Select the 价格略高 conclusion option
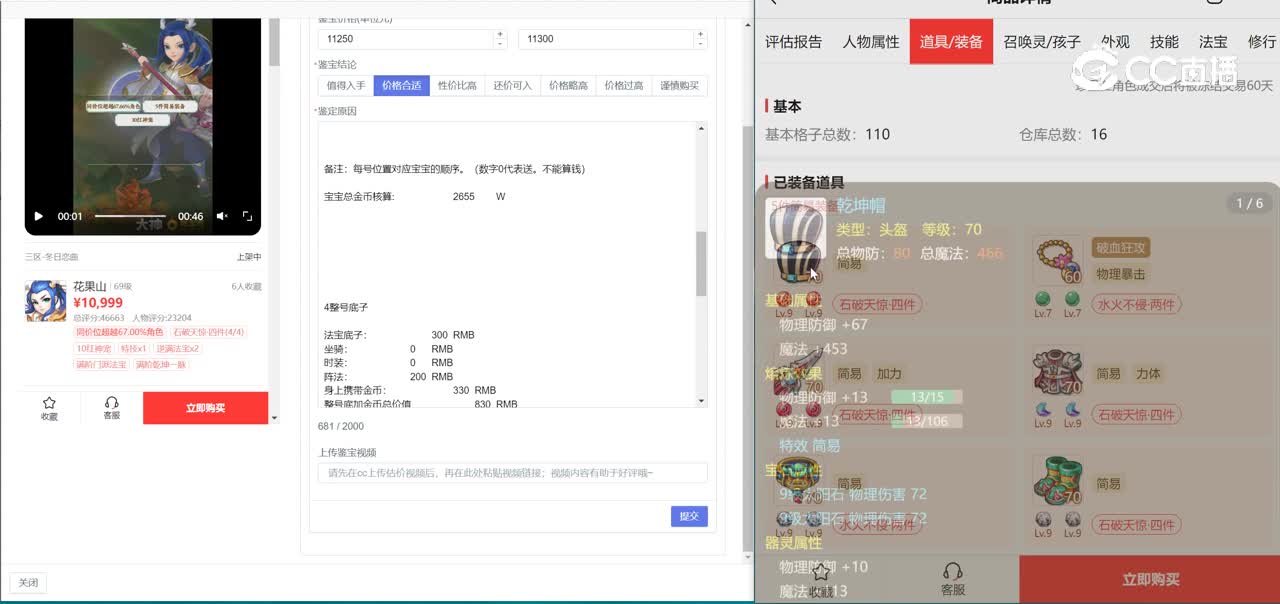1280x604 pixels. pyautogui.click(x=568, y=86)
